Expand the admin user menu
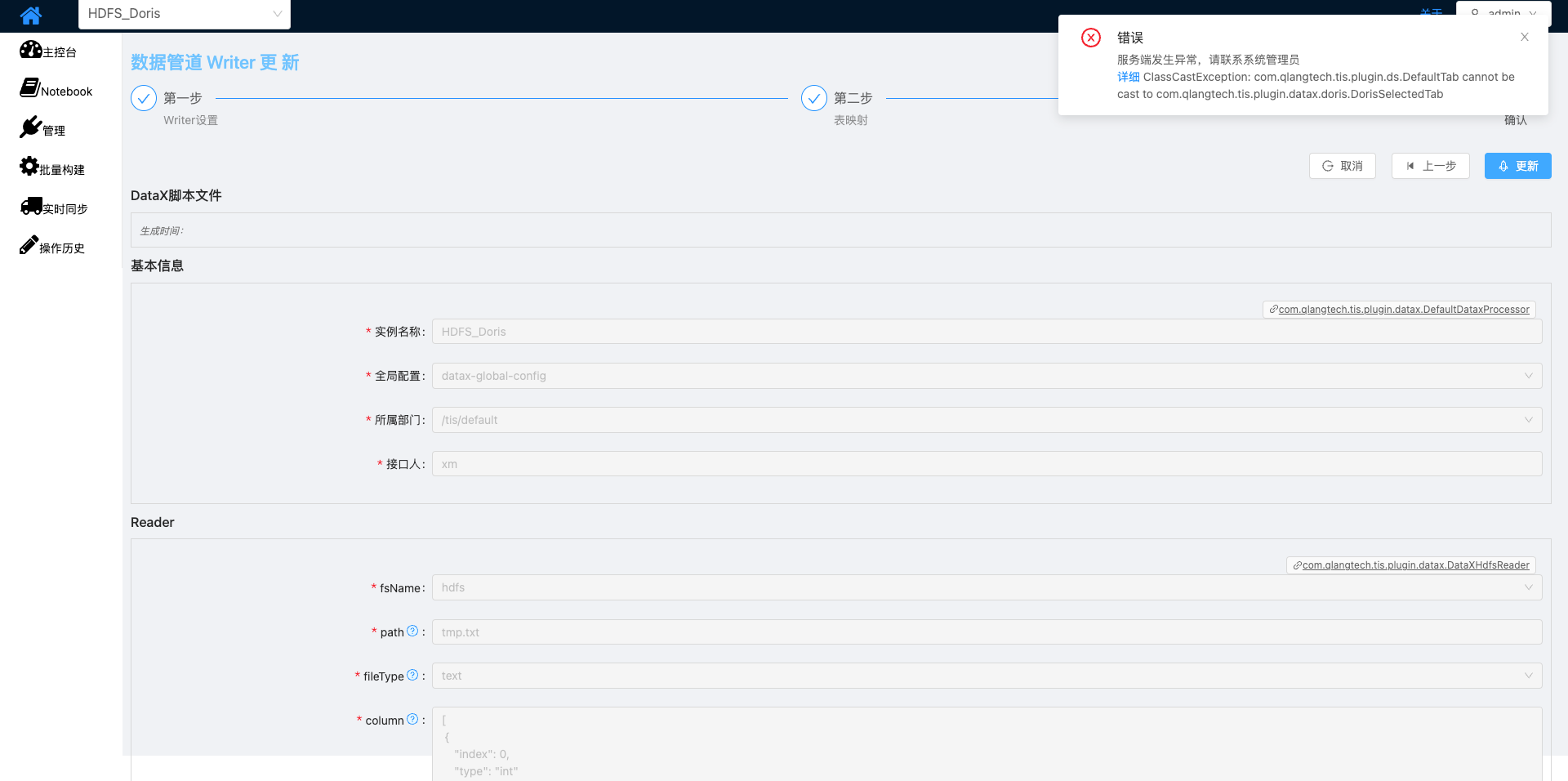 tap(1503, 14)
